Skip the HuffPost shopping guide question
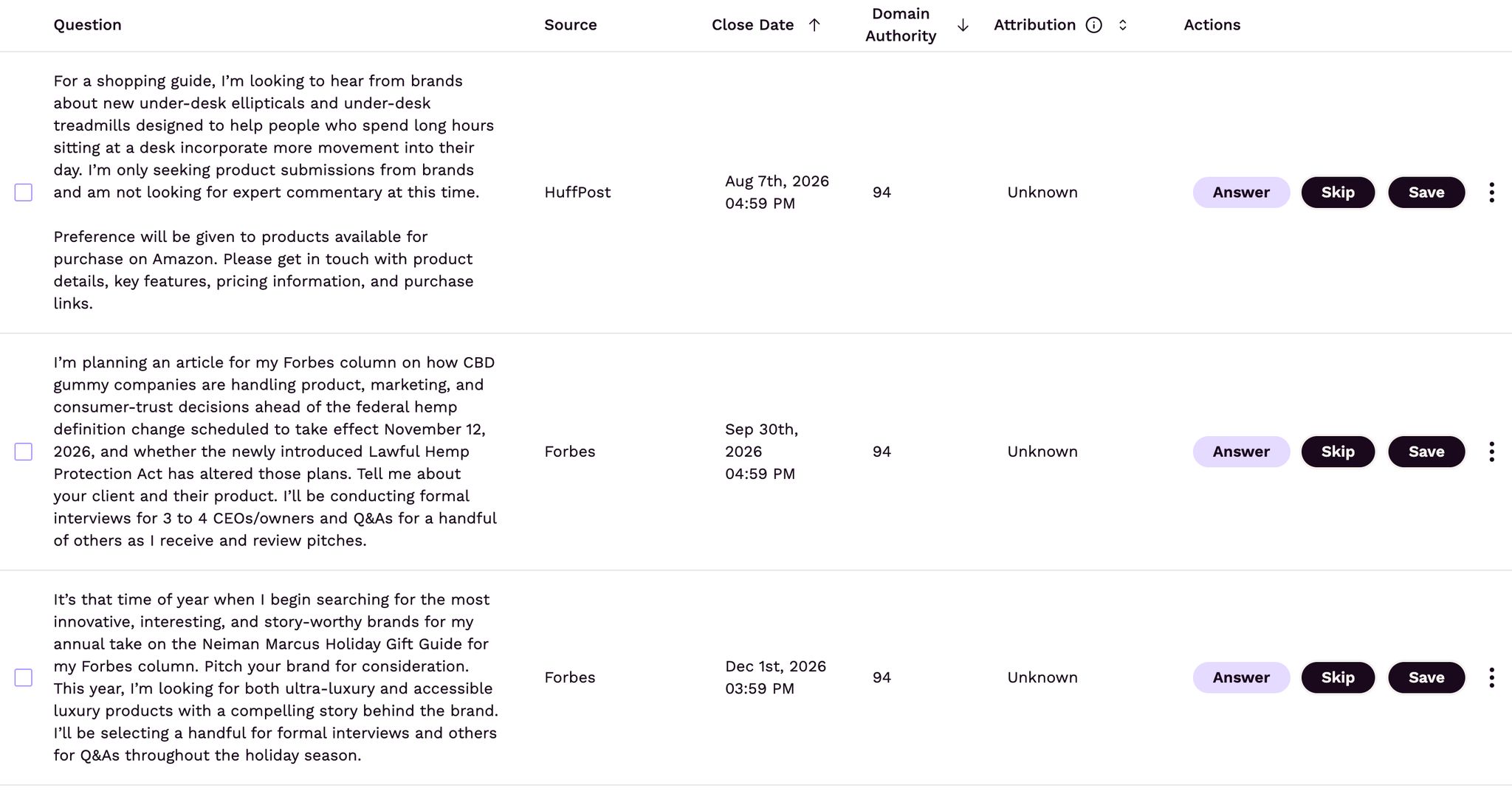The image size is (1512, 791). click(x=1338, y=193)
